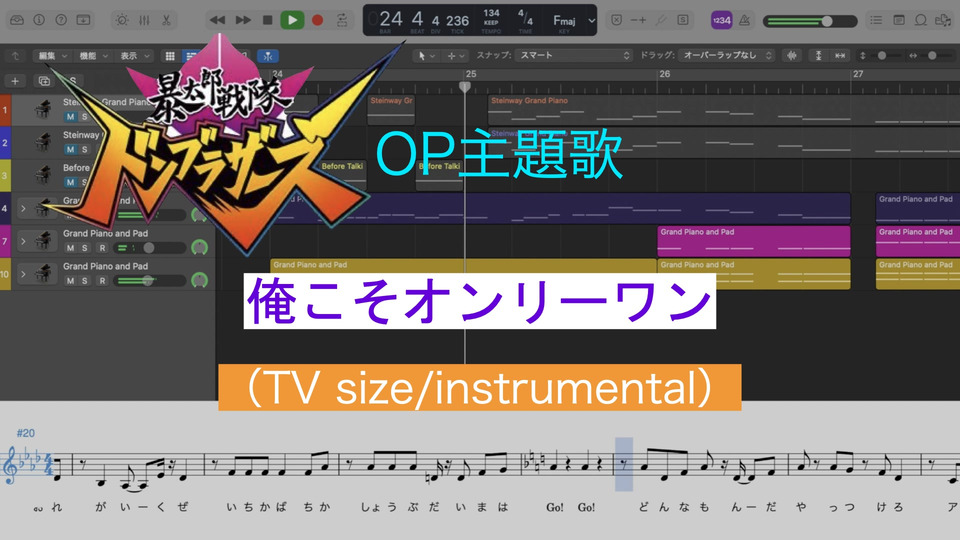This screenshot has width=960, height=540.
Task: Expand the track 7 stack chevron
Action: point(23,241)
